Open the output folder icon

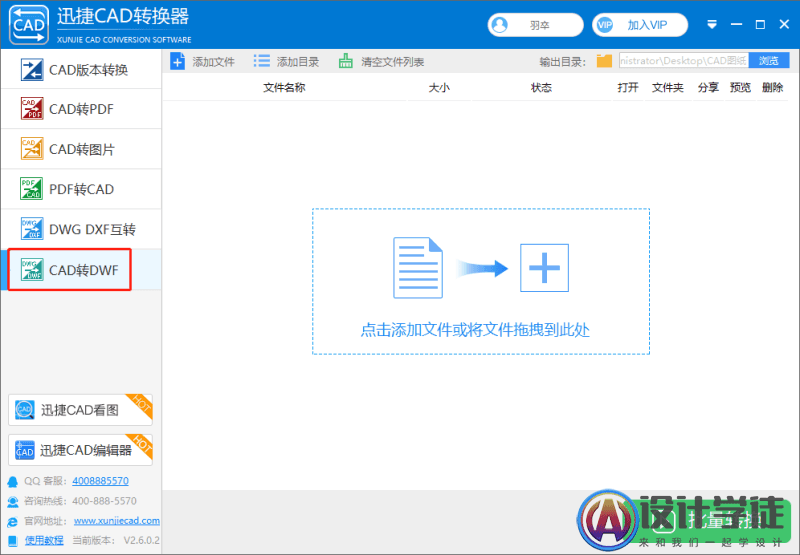pyautogui.click(x=604, y=61)
